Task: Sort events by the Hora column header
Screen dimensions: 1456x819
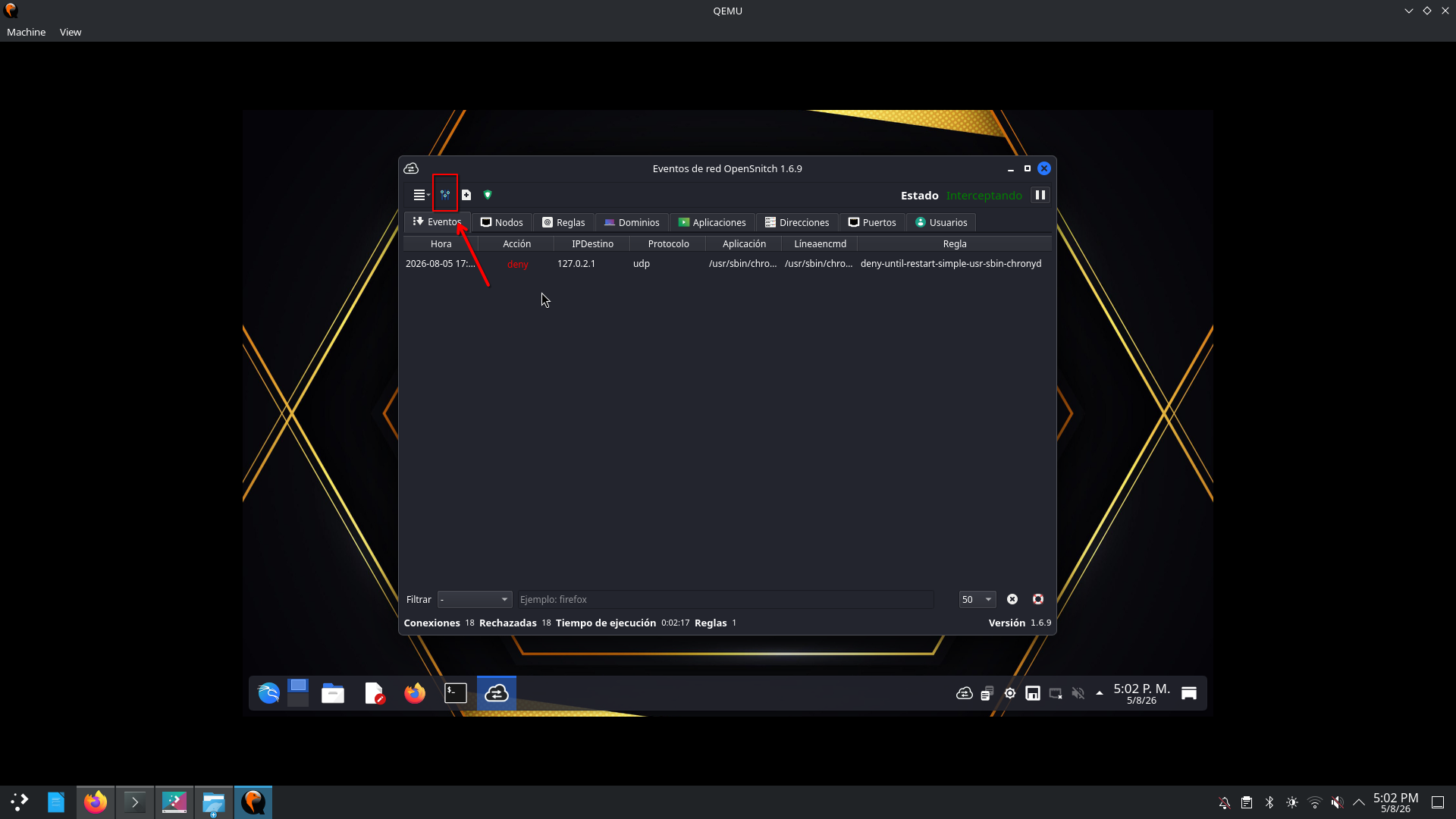Action: coord(441,243)
